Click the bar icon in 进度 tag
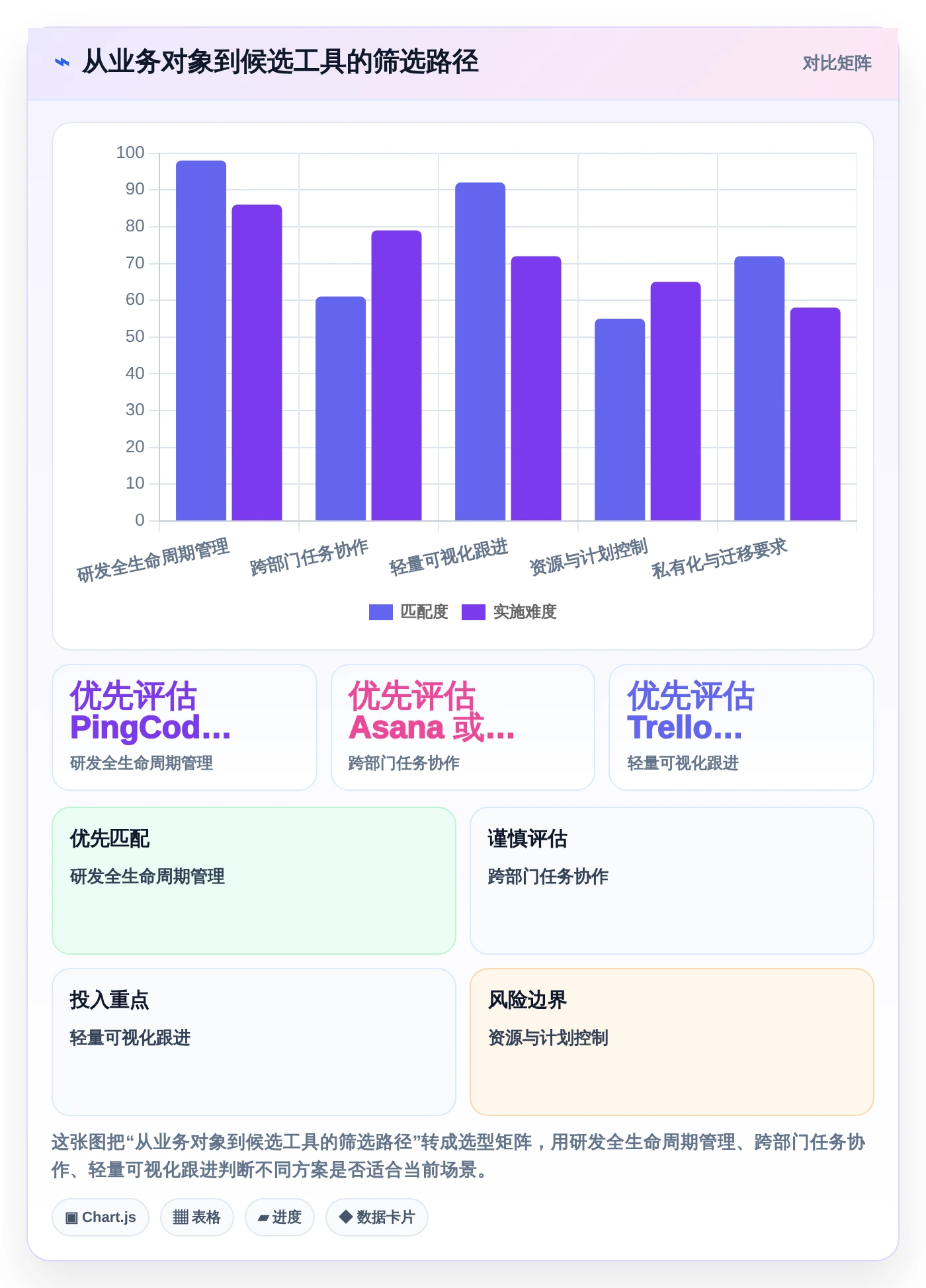Screen dimensions: 926x1288 263,1218
